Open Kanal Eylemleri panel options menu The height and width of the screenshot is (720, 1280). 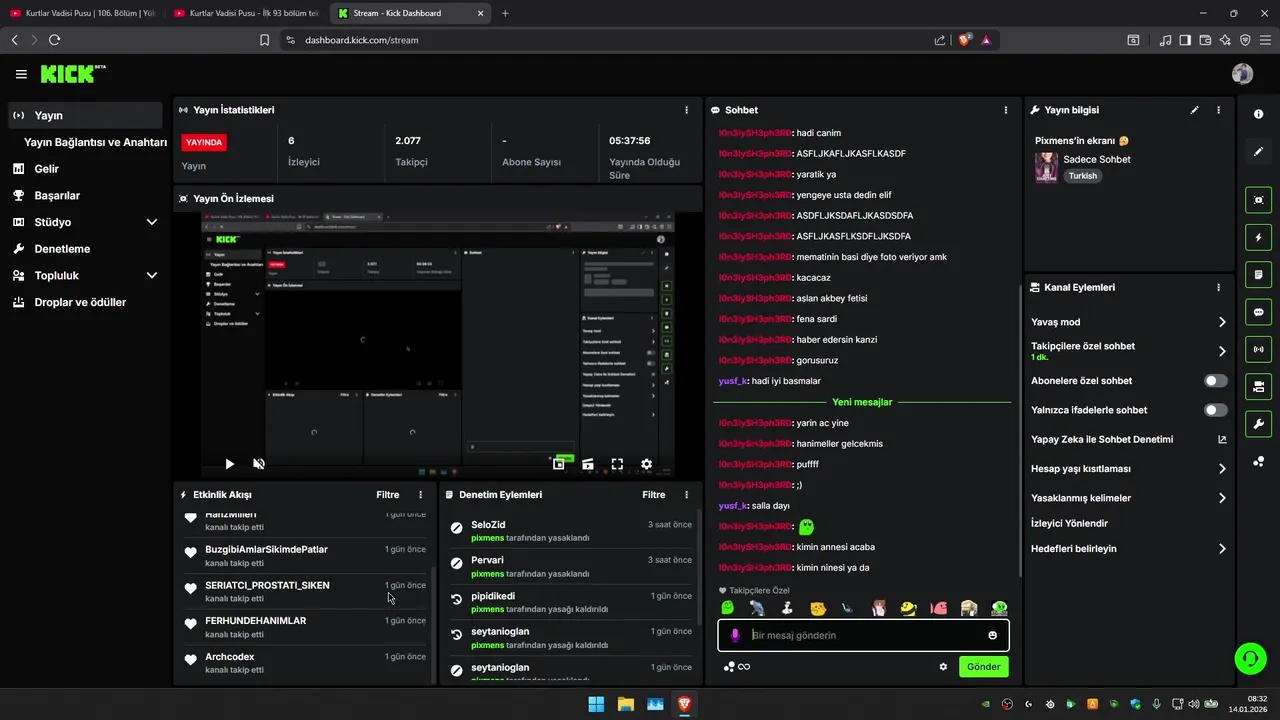pyautogui.click(x=1218, y=287)
